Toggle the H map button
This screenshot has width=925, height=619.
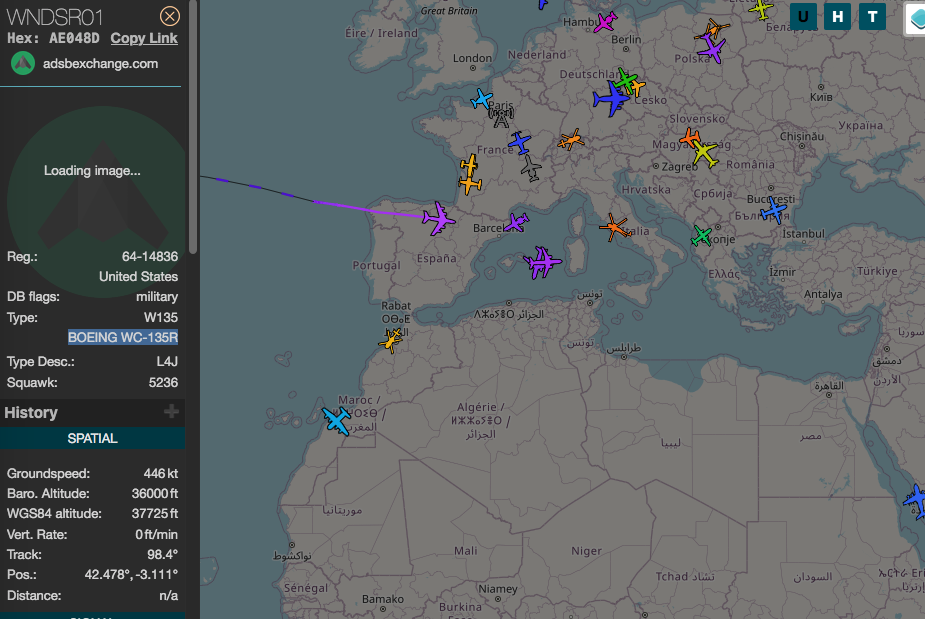[x=837, y=17]
